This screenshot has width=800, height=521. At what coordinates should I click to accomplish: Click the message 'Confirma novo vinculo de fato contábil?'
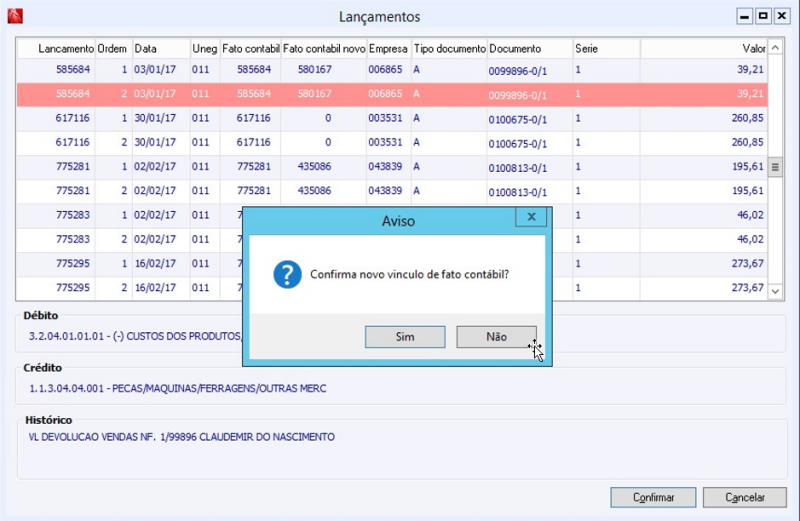click(409, 275)
